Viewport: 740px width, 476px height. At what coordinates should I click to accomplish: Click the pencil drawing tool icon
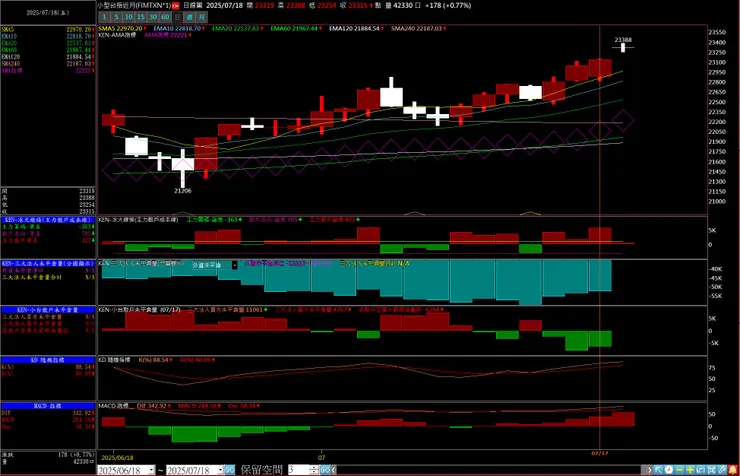click(x=722, y=470)
